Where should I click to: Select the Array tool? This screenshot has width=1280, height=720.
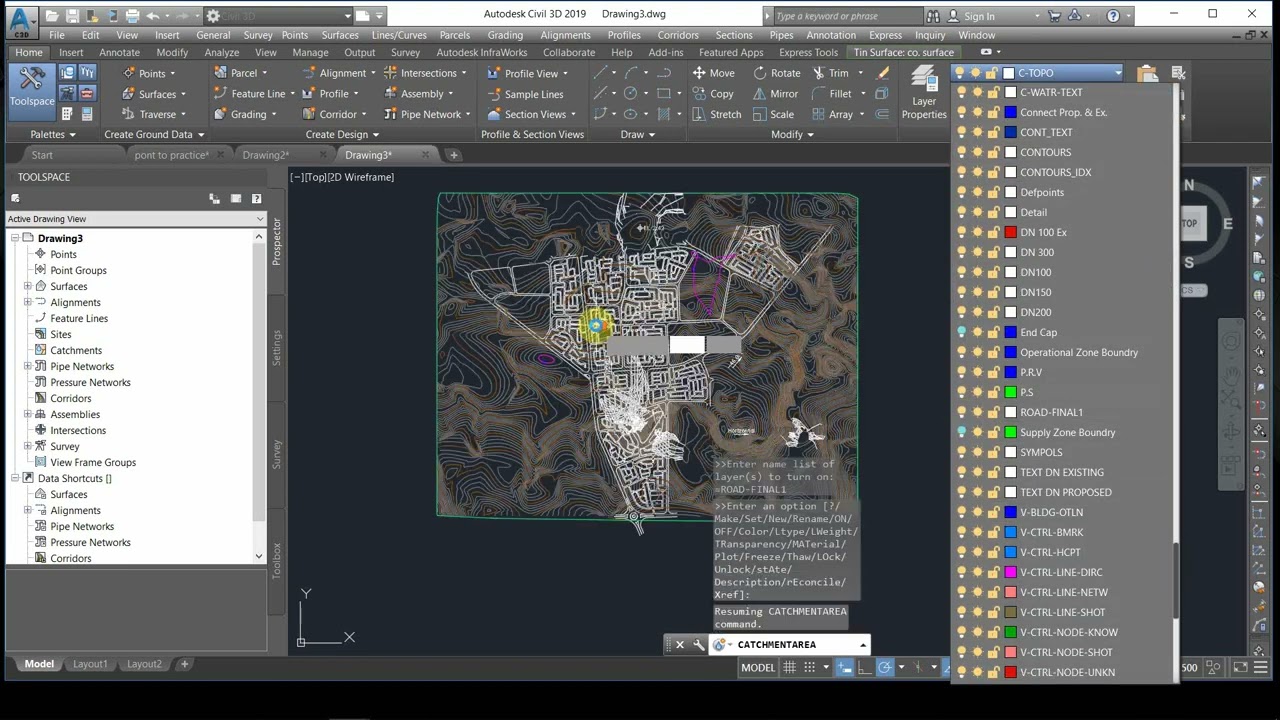[x=832, y=114]
